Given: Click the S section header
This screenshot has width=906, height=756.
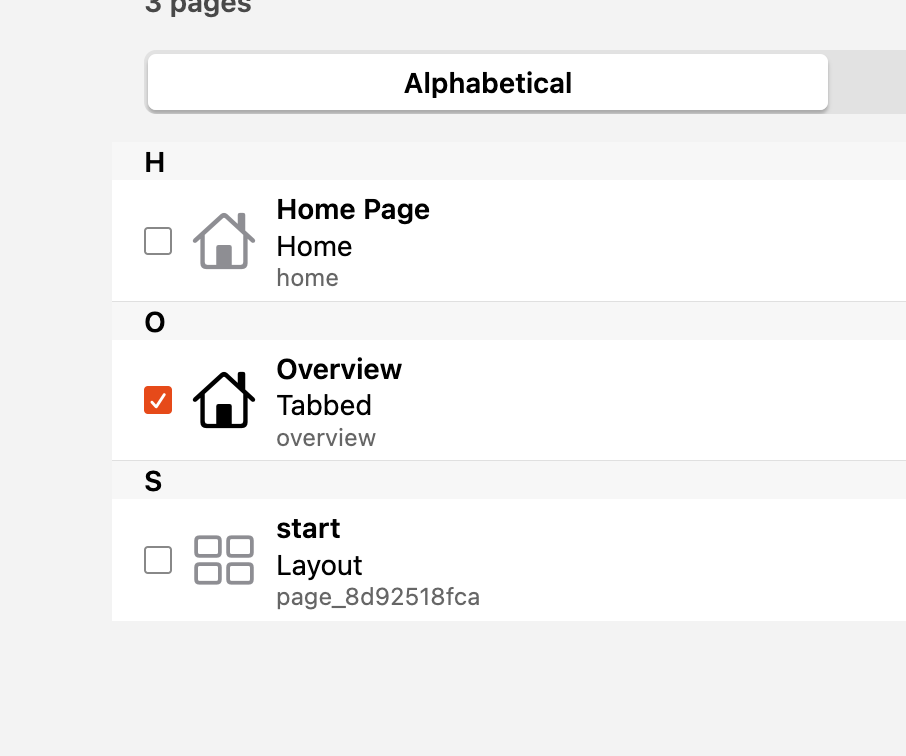Looking at the screenshot, I should coord(153,482).
